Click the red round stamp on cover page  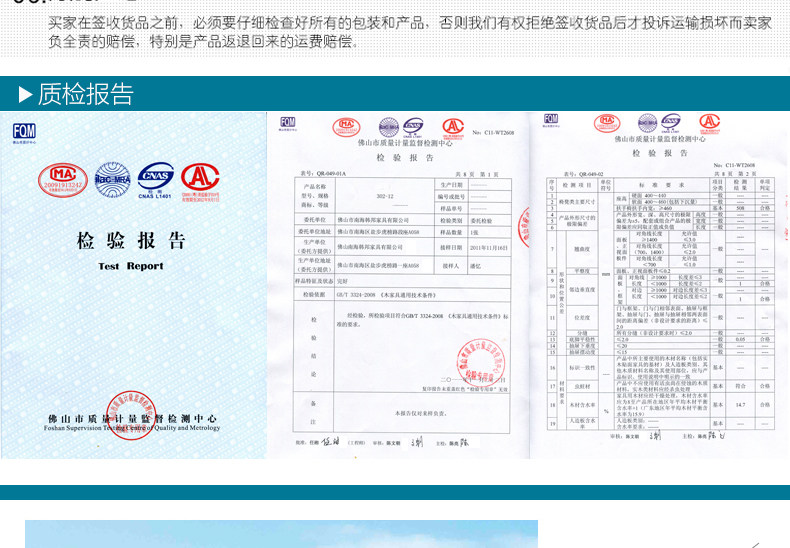(x=131, y=415)
